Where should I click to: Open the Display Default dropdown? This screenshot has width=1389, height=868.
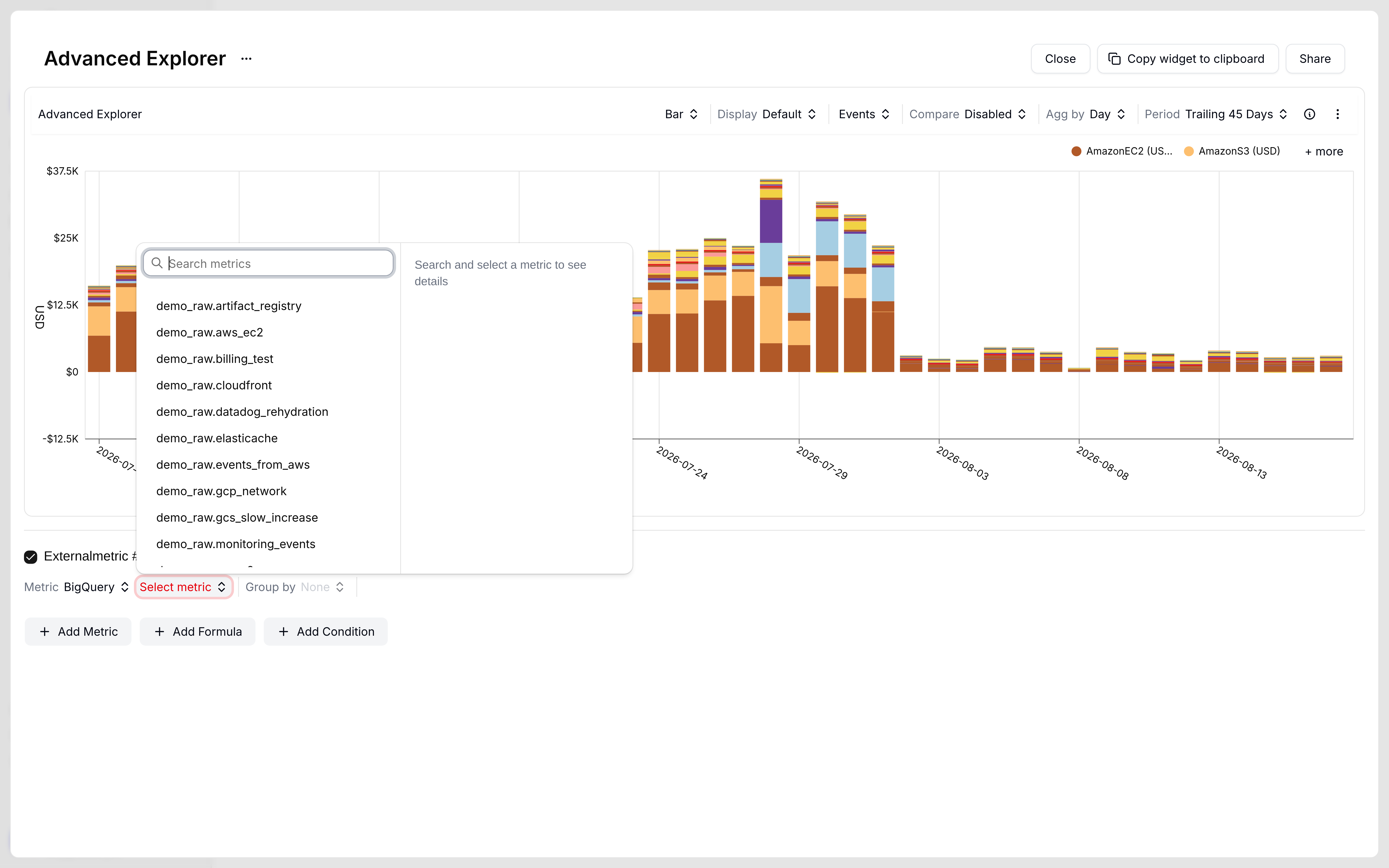click(x=767, y=114)
